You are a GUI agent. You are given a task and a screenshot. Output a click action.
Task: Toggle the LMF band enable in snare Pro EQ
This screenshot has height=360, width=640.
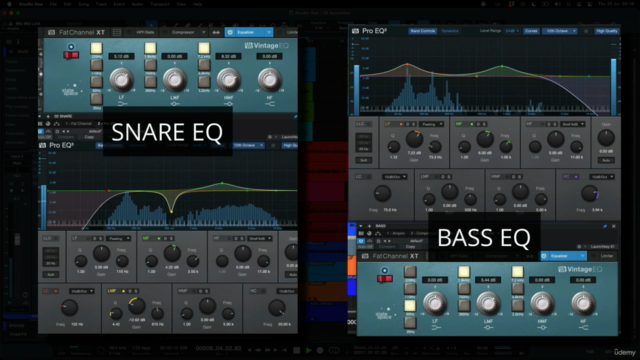point(124,291)
